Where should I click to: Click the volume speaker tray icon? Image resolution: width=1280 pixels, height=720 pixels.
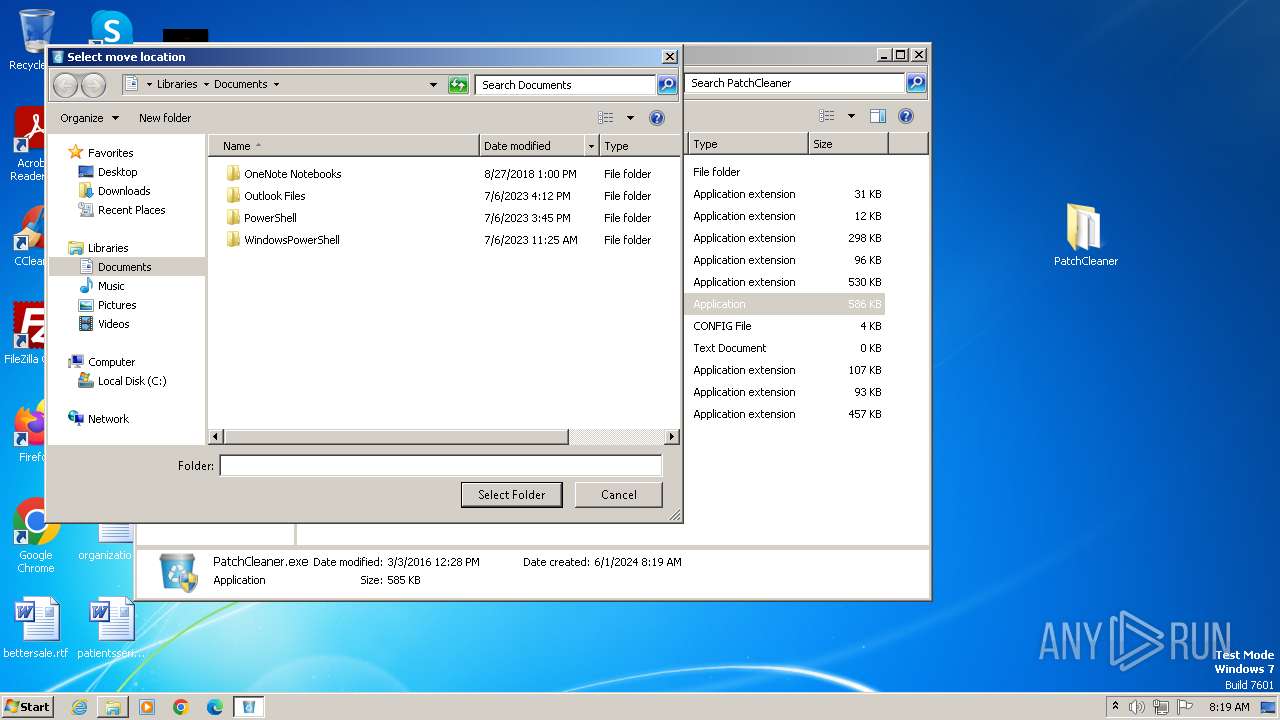point(1137,707)
